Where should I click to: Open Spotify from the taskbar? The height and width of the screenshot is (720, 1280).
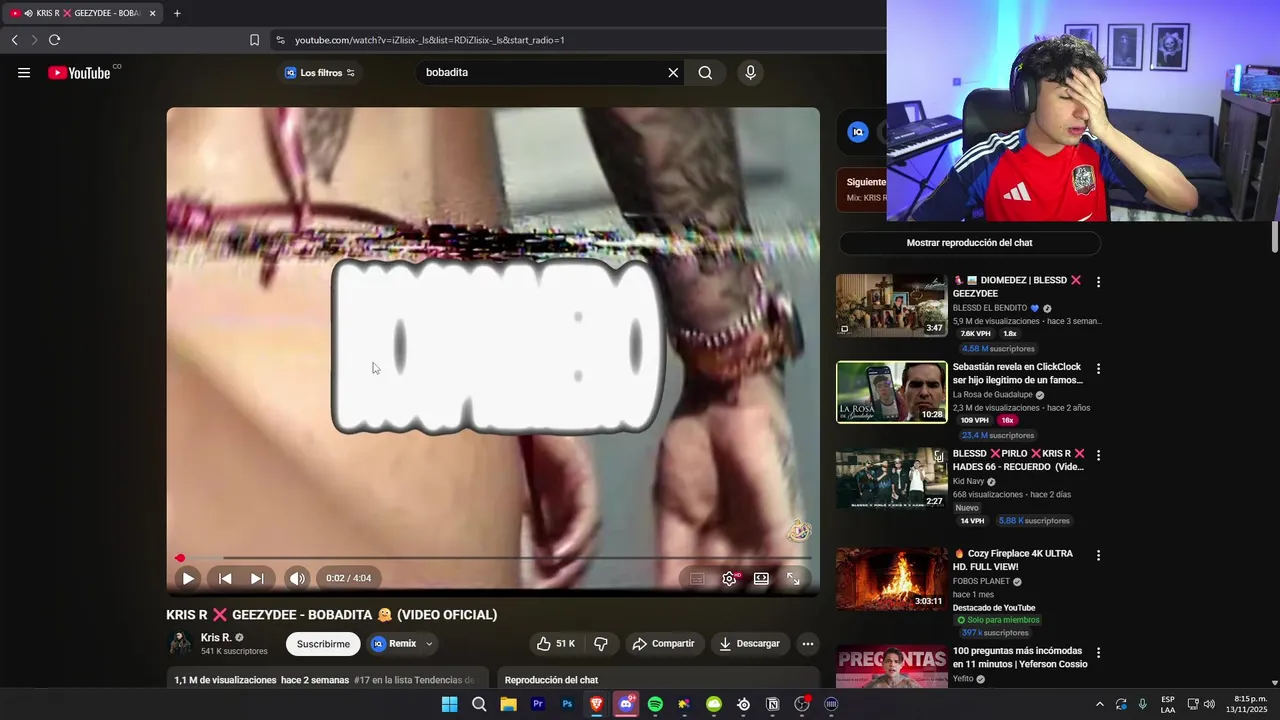655,704
